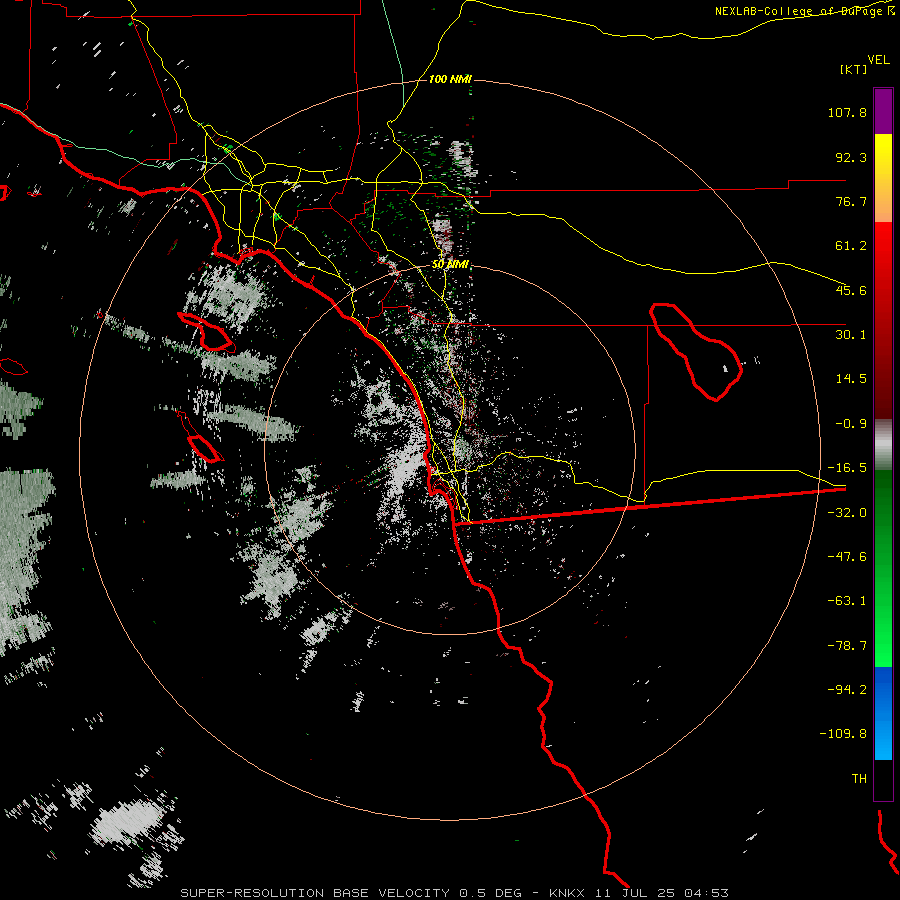Viewport: 900px width, 900px height.
Task: Click the yellow-orange segment of the color bar
Action: (x=883, y=178)
